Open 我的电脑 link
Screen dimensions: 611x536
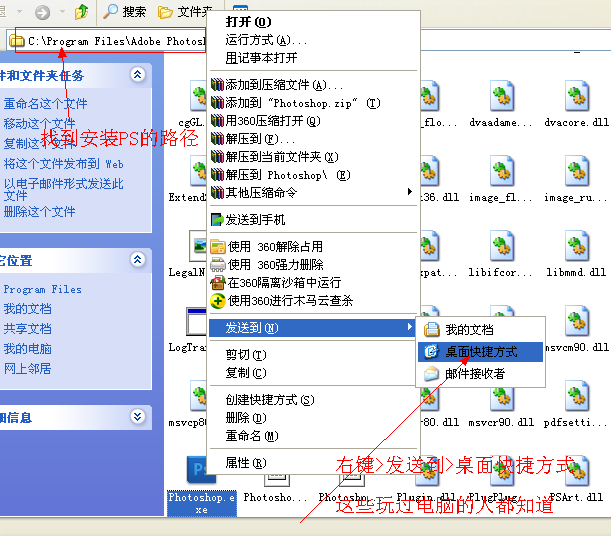tap(27, 349)
